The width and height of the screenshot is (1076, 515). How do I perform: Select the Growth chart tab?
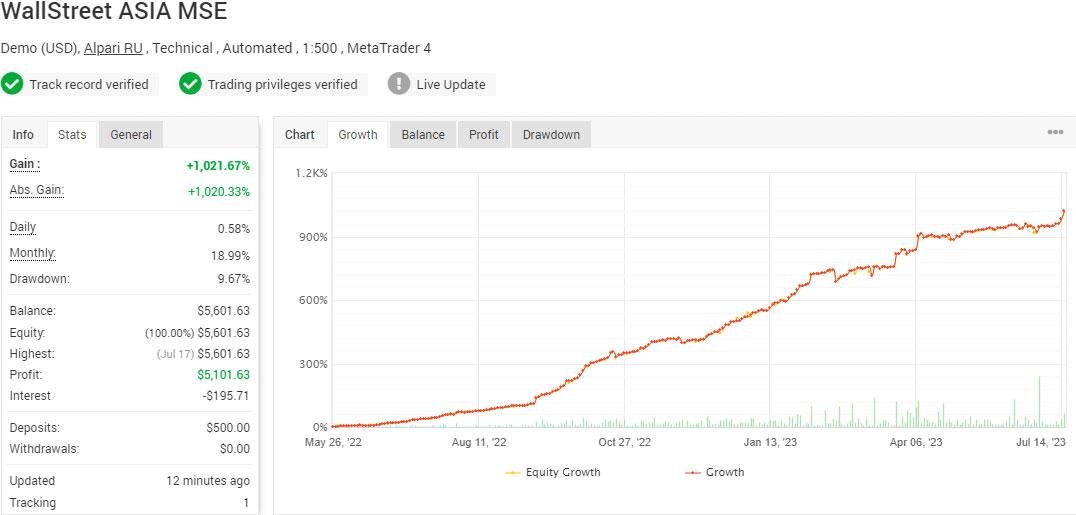tap(358, 135)
